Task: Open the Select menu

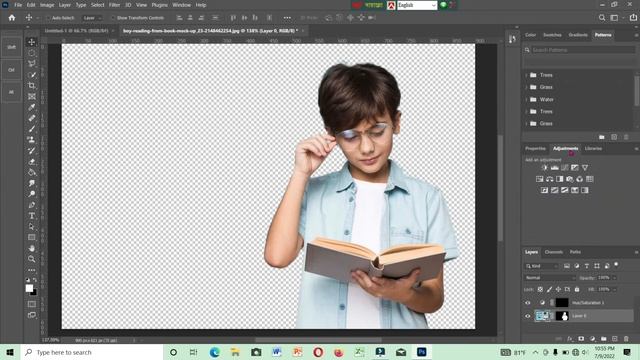Action: pos(98,5)
